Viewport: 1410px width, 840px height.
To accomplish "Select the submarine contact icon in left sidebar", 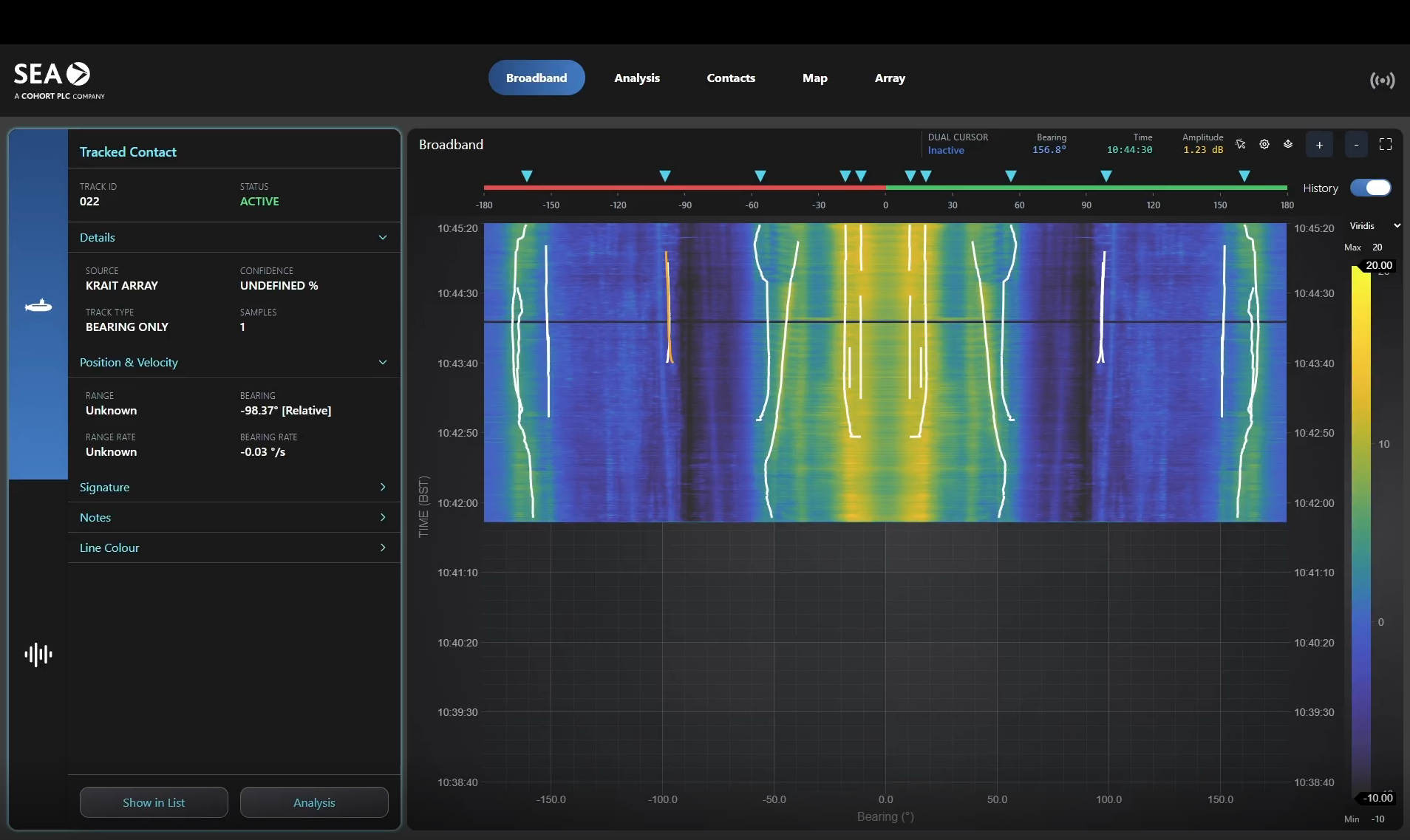I will (x=37, y=305).
